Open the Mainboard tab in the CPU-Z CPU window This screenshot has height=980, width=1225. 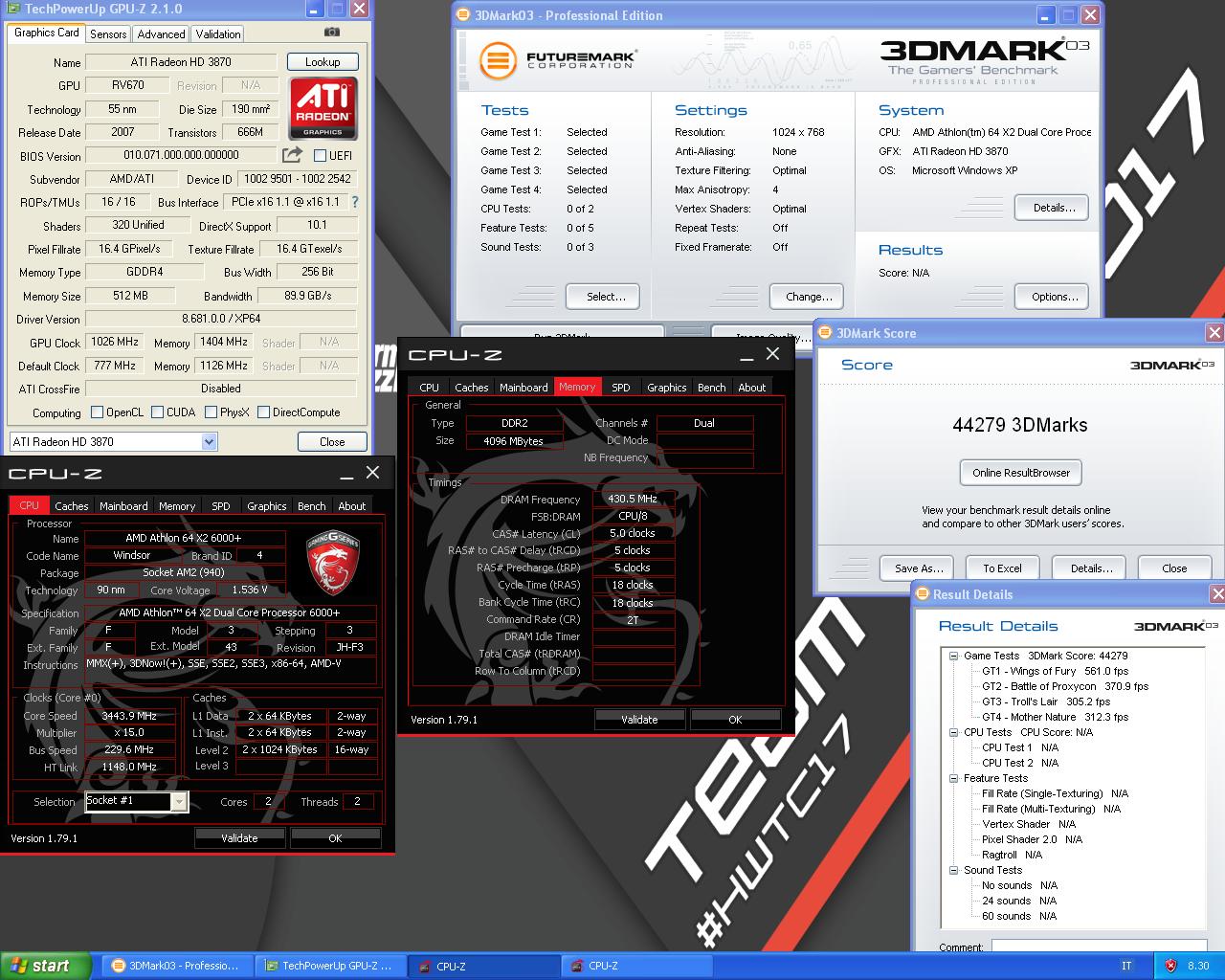(123, 506)
